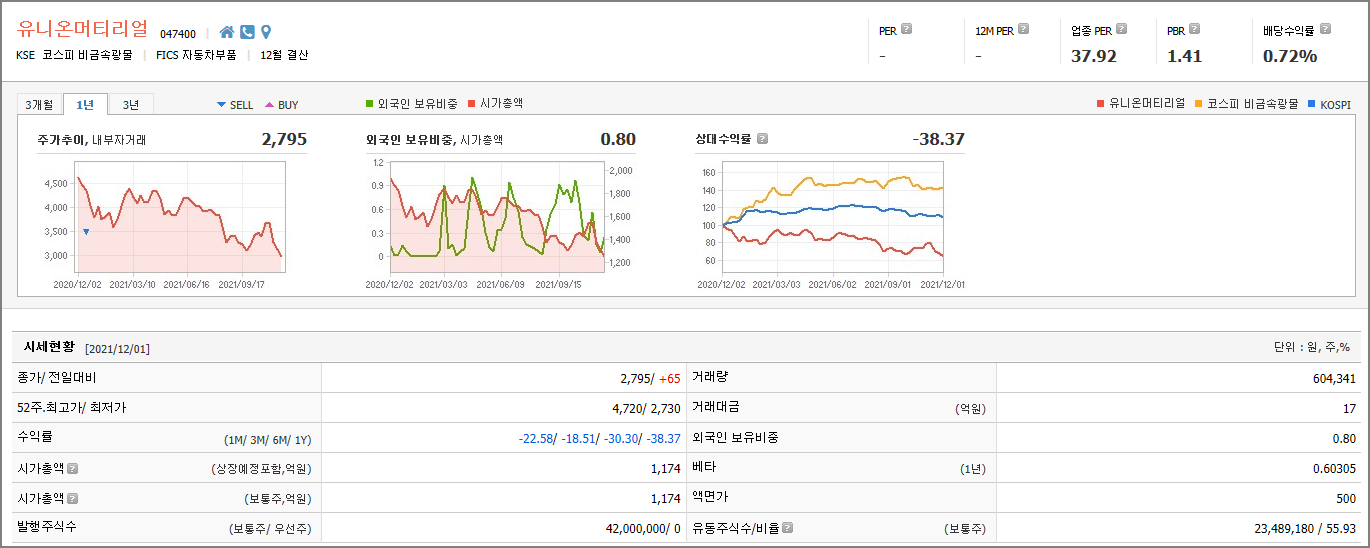Image resolution: width=1370 pixels, height=548 pixels.
Task: Click the 23,489,180 / 55.93 value cell
Action: point(1305,528)
